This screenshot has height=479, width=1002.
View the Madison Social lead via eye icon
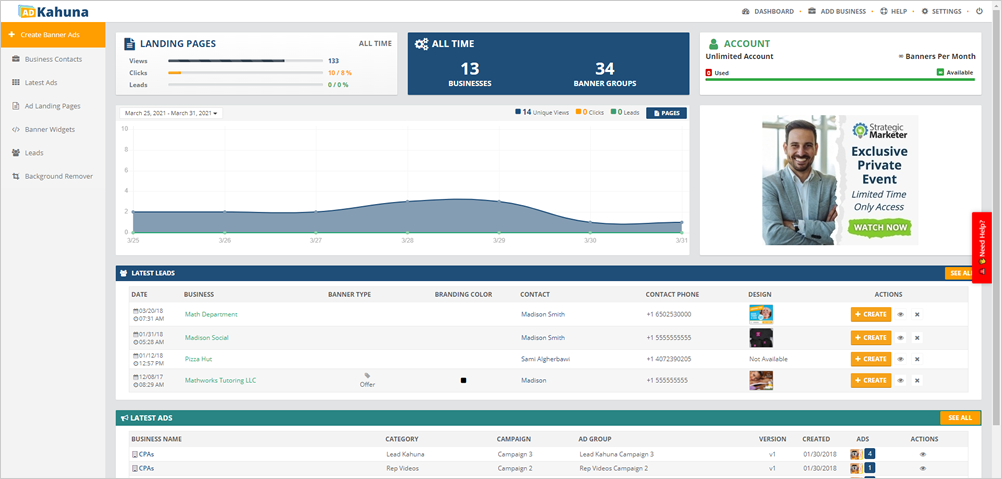pyautogui.click(x=900, y=337)
